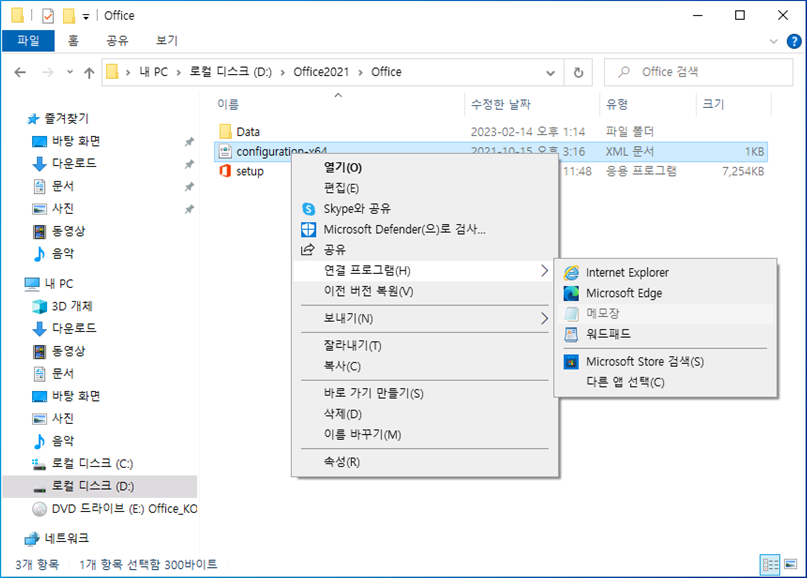Click the help question mark icon
Image resolution: width=807 pixels, height=578 pixels.
pyautogui.click(x=794, y=41)
